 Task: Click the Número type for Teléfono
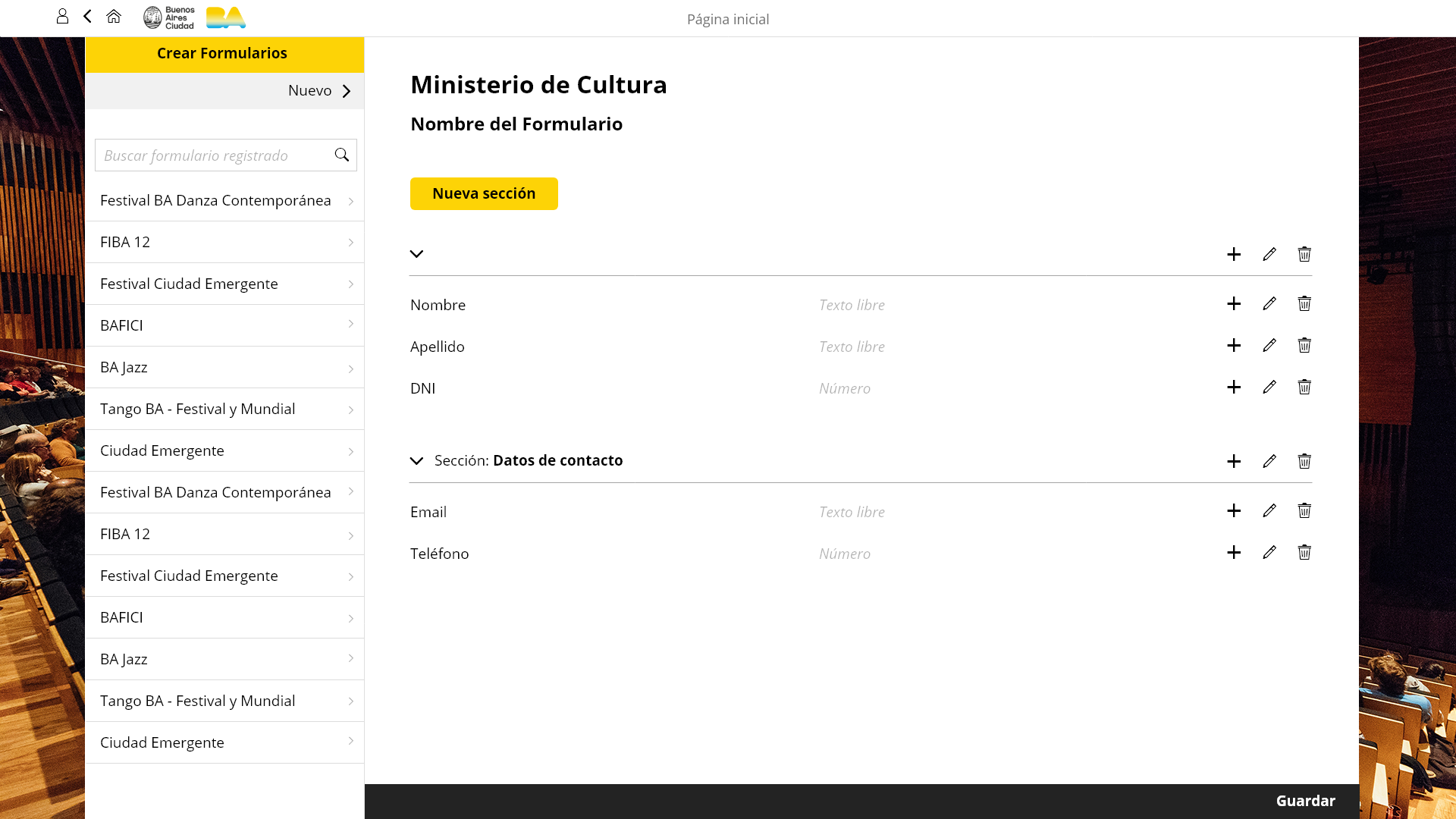coord(845,554)
